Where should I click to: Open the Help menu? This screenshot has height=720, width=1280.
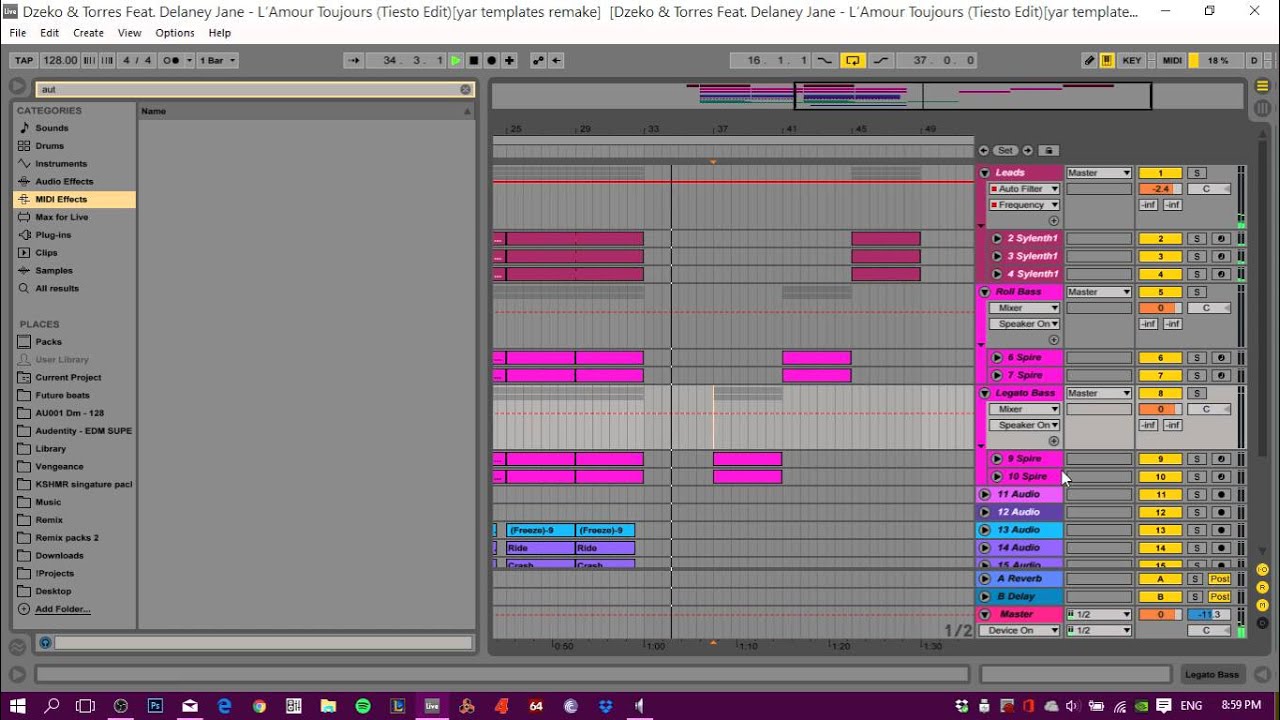[x=219, y=33]
